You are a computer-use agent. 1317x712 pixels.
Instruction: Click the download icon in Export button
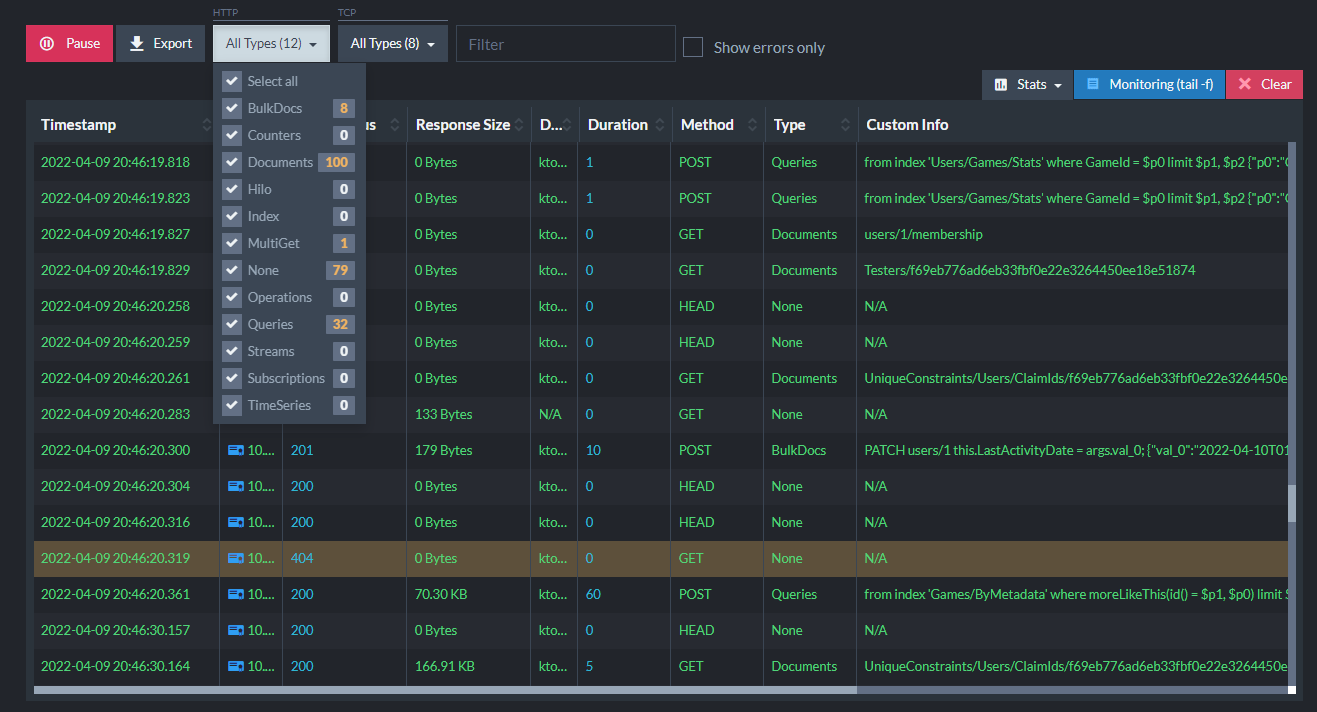(x=137, y=44)
